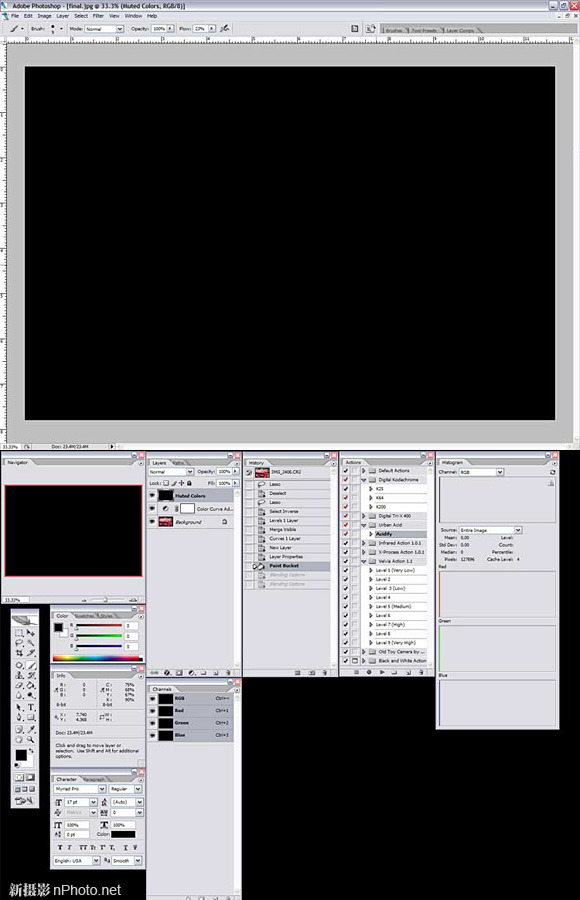Hide the Muted Colors layer

[152, 495]
